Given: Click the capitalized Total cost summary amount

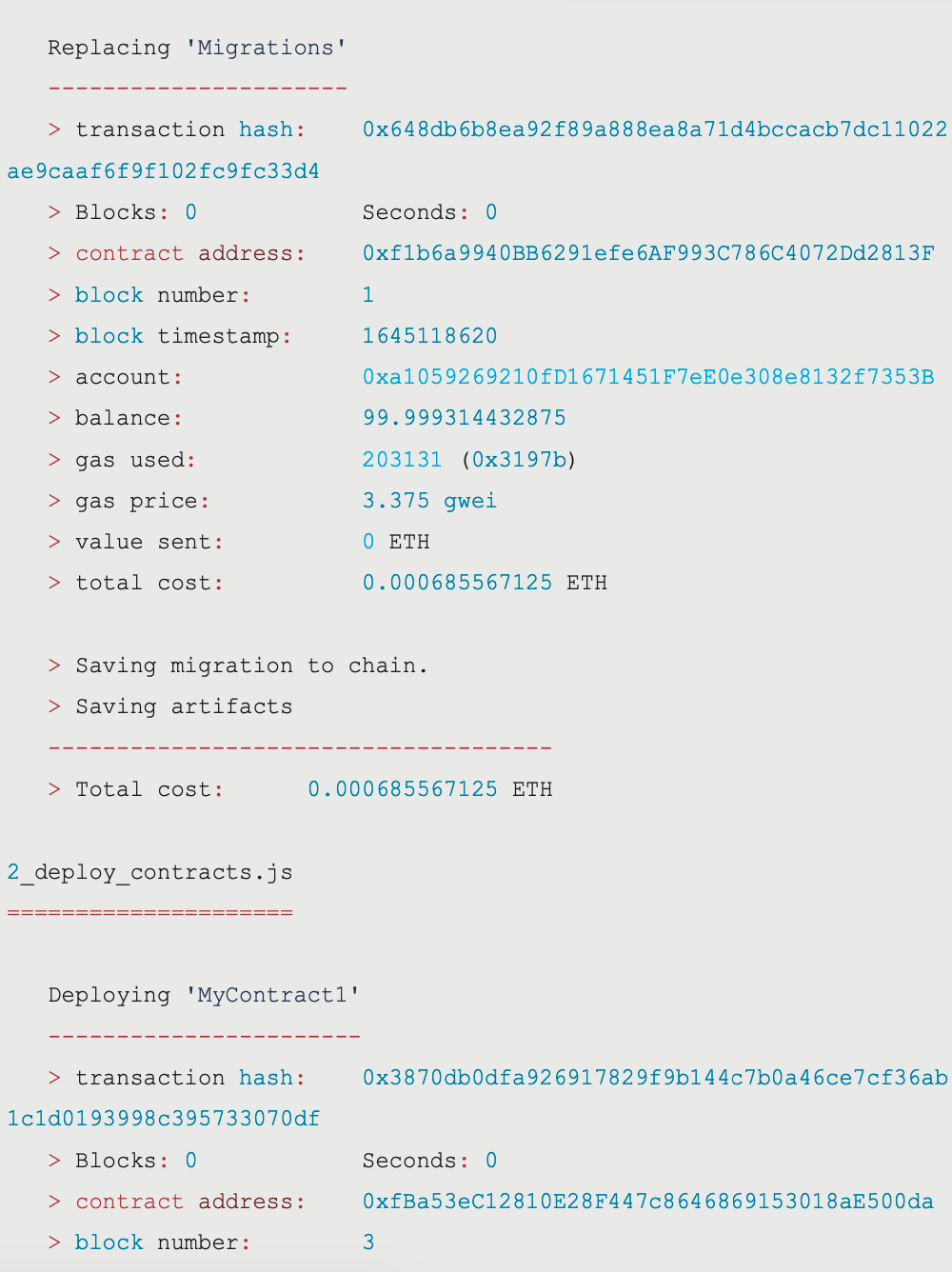Looking at the screenshot, I should coord(402,789).
